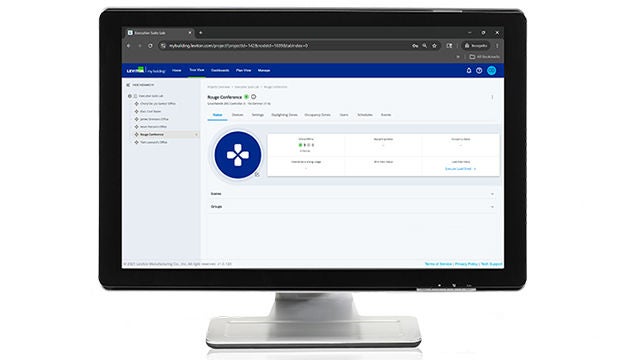Open Dashboards in the top navigation
The width and height of the screenshot is (640, 360).
coord(220,70)
